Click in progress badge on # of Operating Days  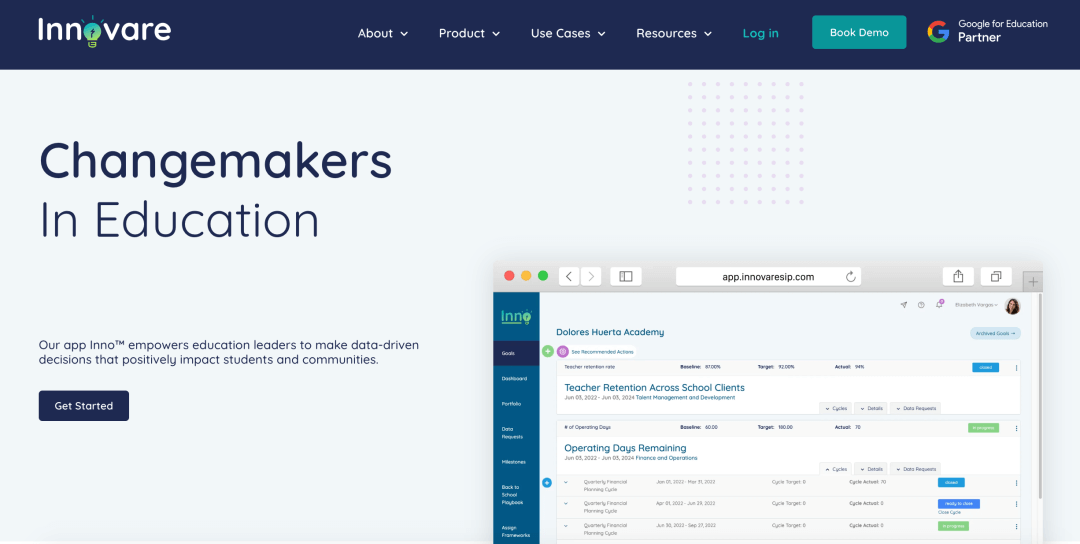[983, 428]
